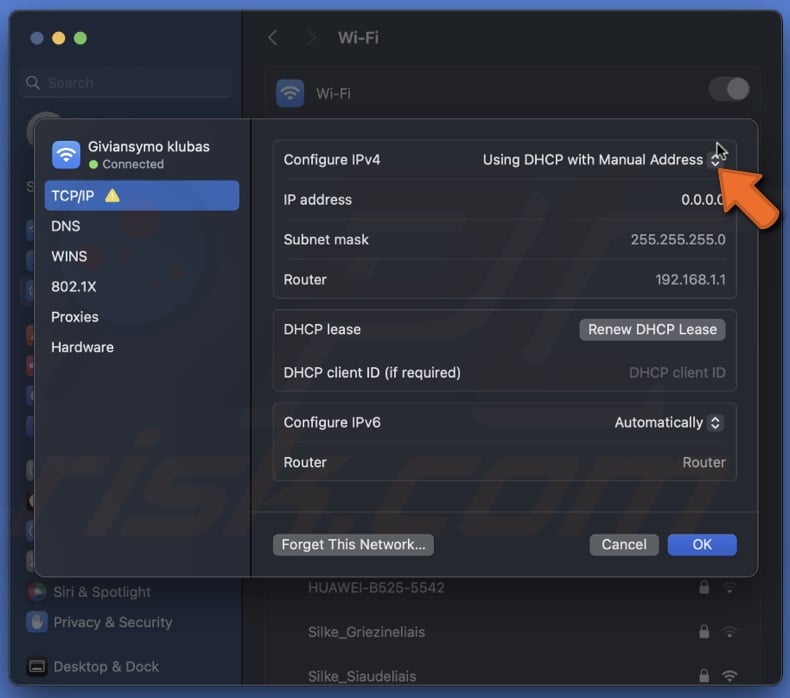Click the green zoom window button

coord(80,38)
